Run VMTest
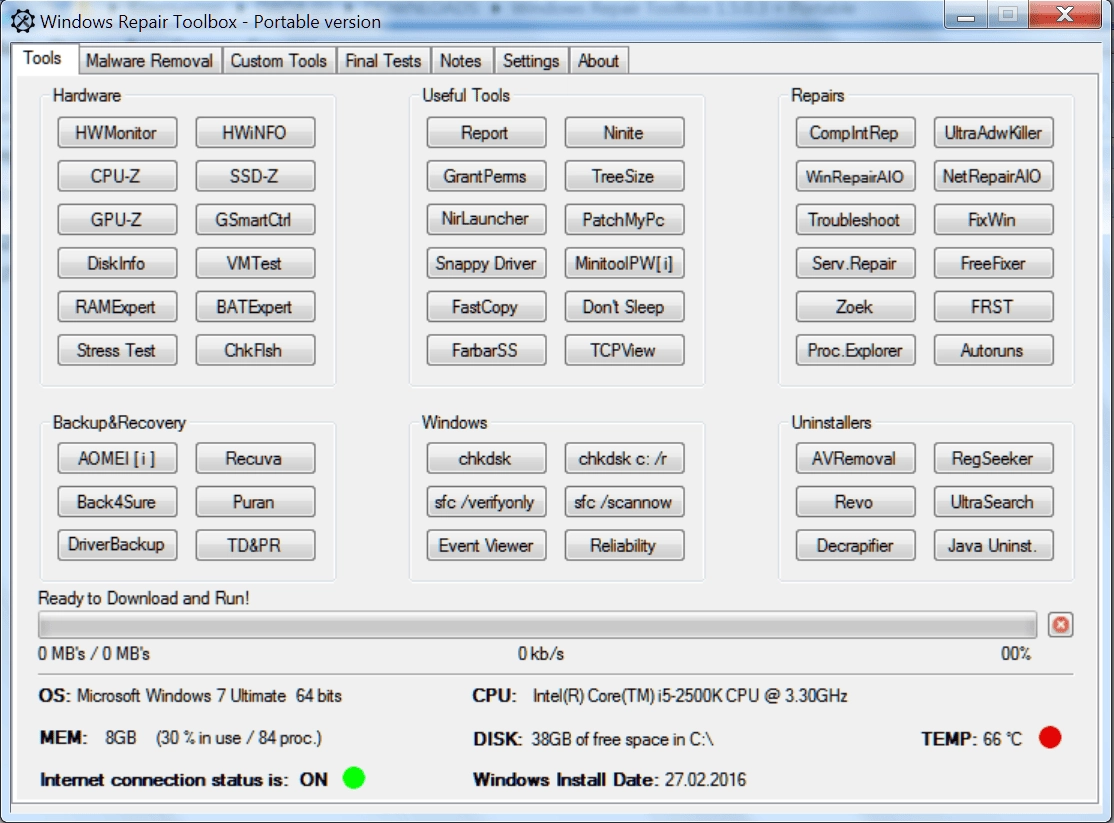Viewport: 1114px width, 823px height. tap(255, 263)
